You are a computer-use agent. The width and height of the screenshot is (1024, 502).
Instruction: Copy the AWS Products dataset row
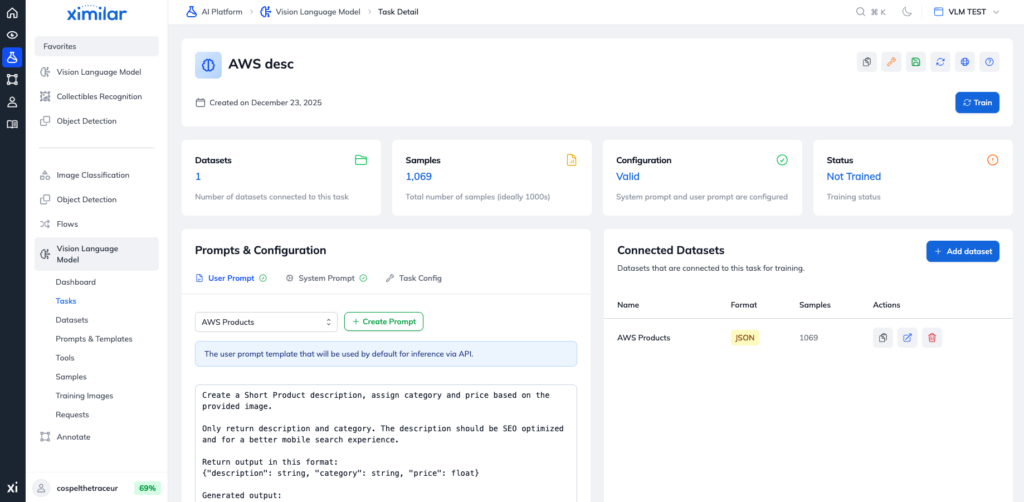[x=883, y=337]
